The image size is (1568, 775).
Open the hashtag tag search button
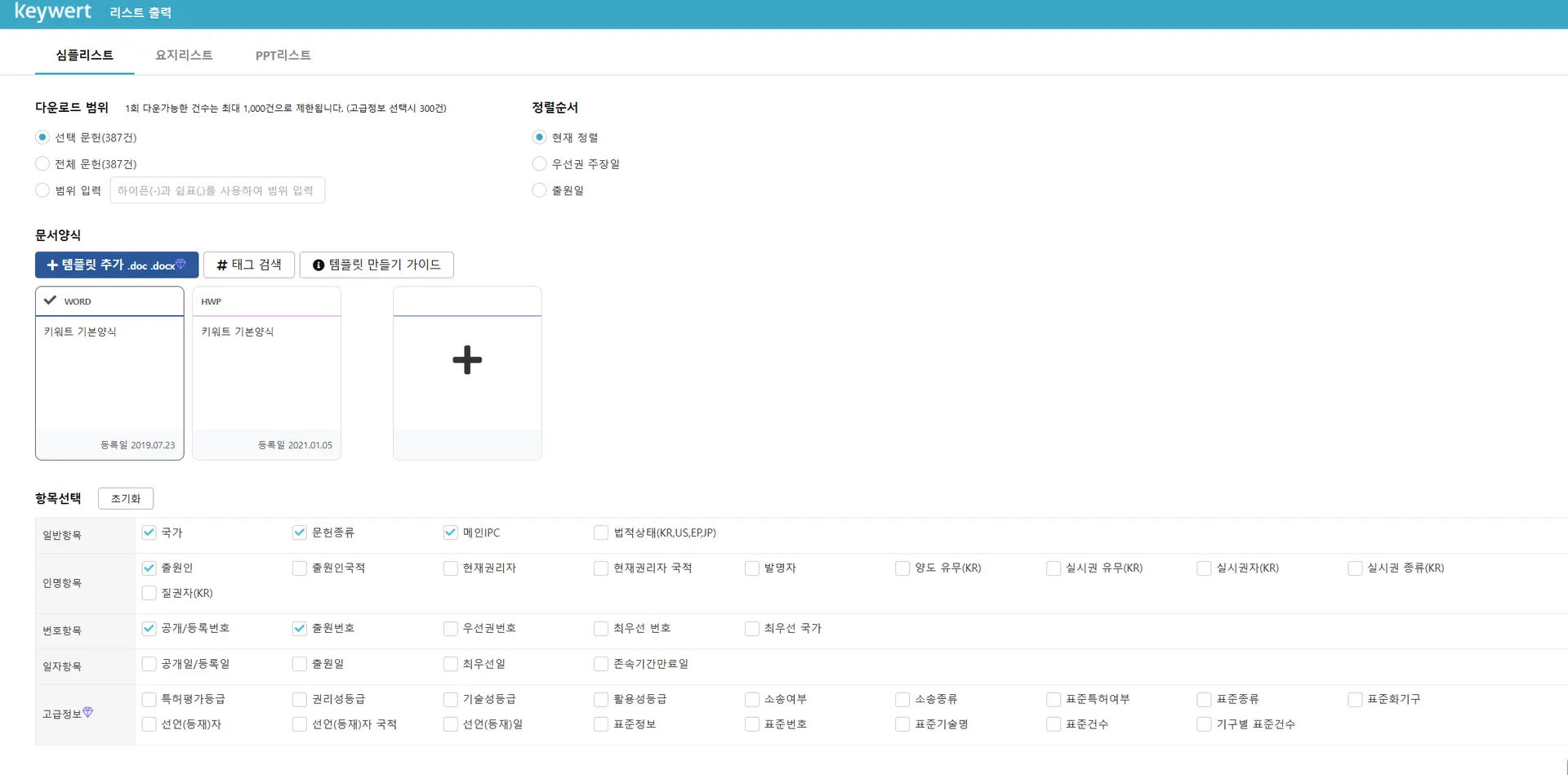pos(248,265)
